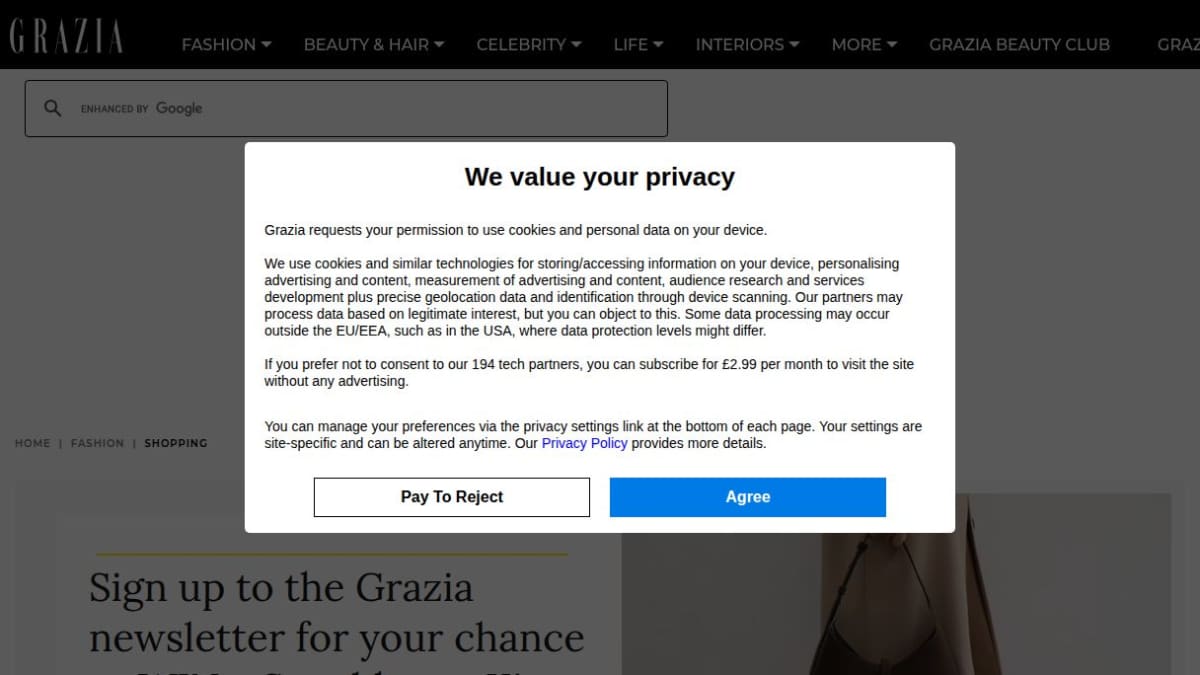This screenshot has height=675, width=1200.
Task: Expand the Celebrity dropdown arrow
Action: [576, 44]
